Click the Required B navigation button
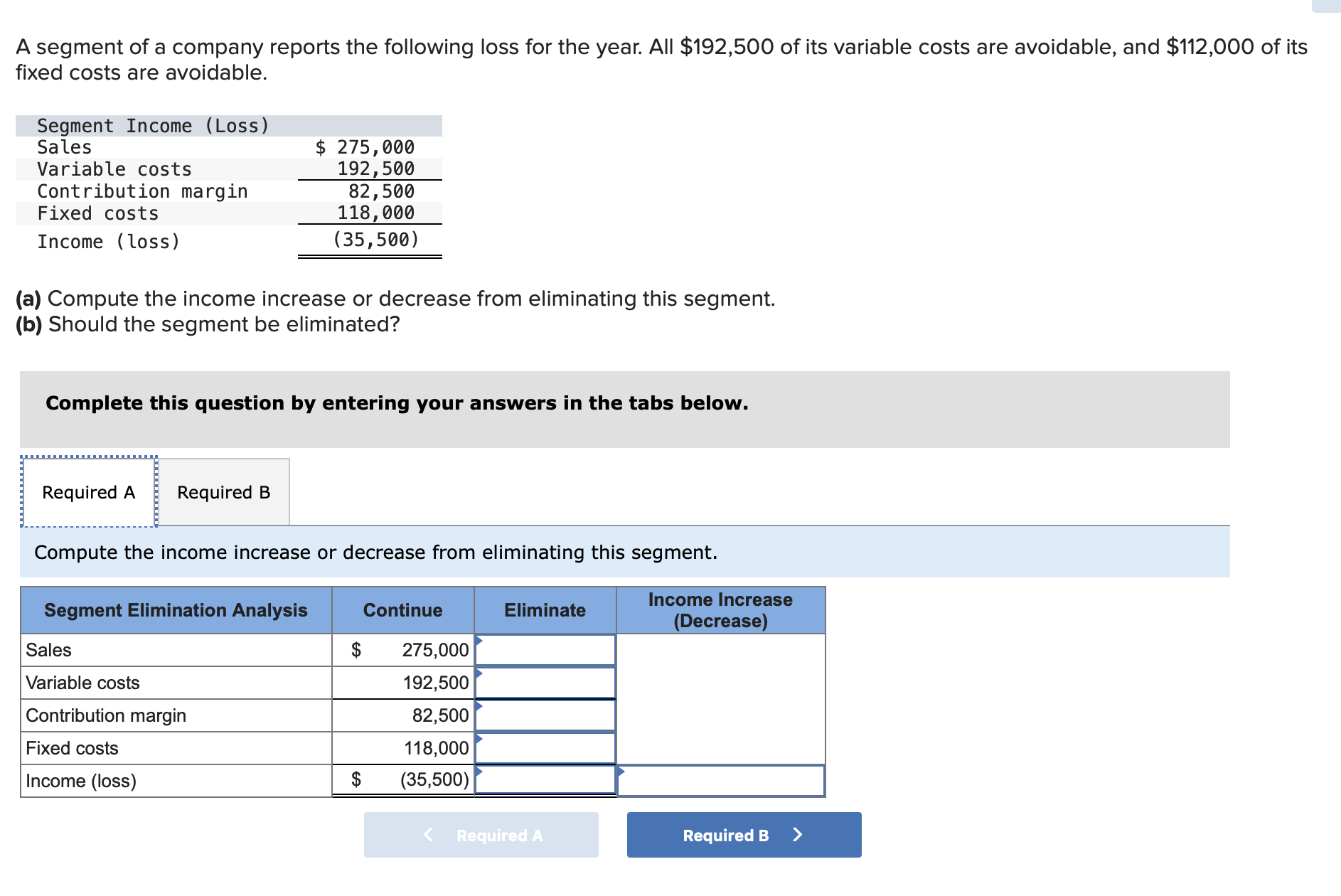Image resolution: width=1341 pixels, height=896 pixels. (x=725, y=835)
